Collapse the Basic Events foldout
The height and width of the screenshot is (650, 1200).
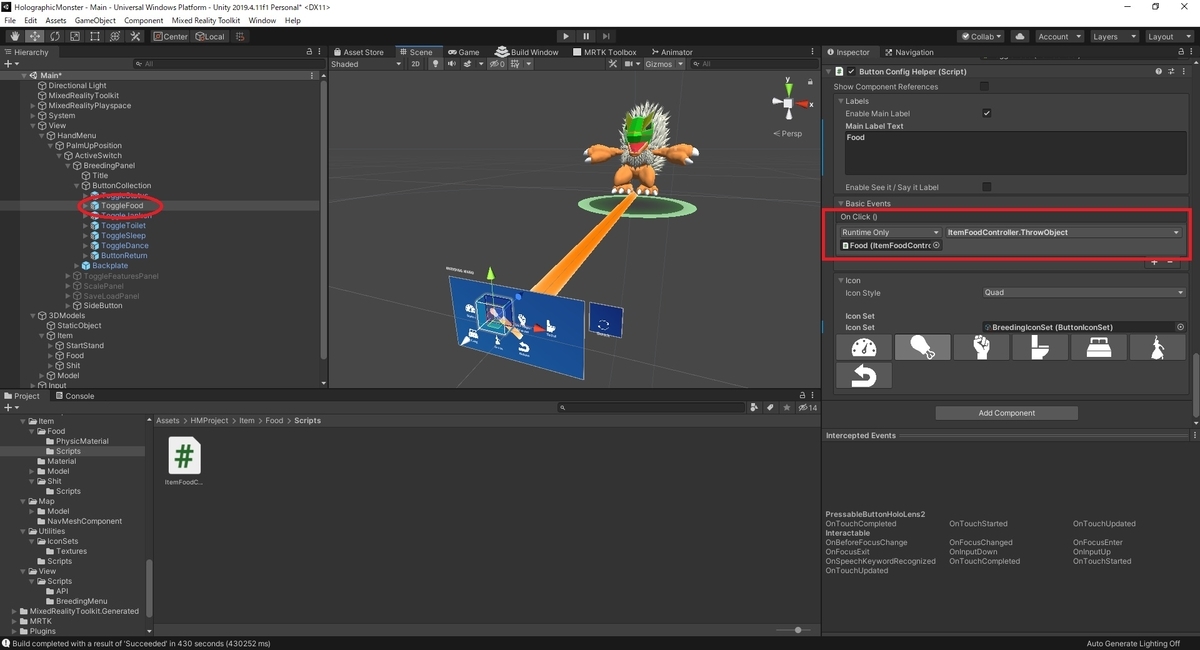[x=842, y=203]
